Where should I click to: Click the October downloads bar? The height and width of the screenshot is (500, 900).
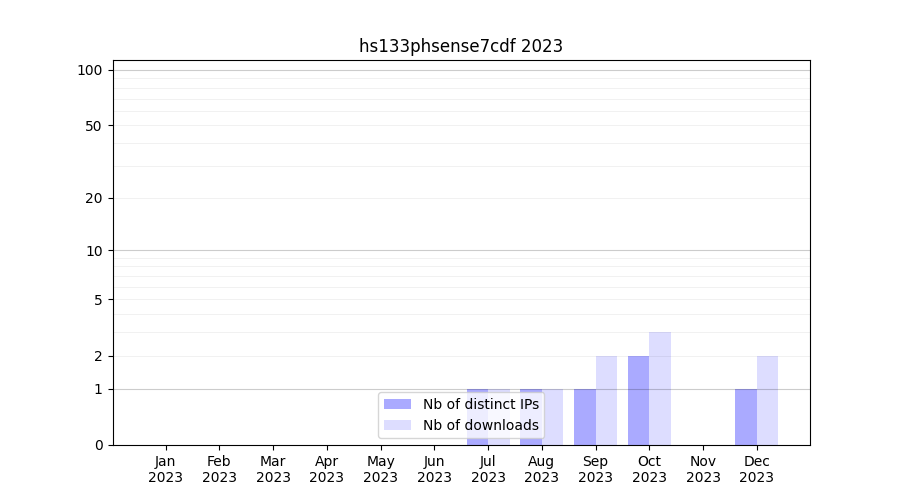(x=660, y=388)
